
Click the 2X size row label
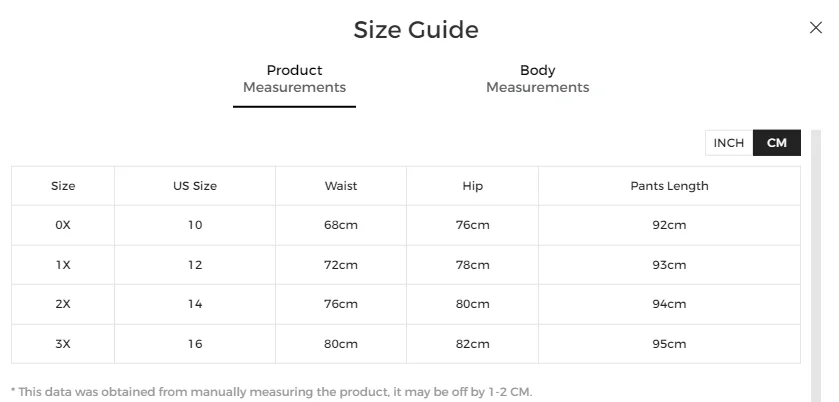tap(63, 304)
